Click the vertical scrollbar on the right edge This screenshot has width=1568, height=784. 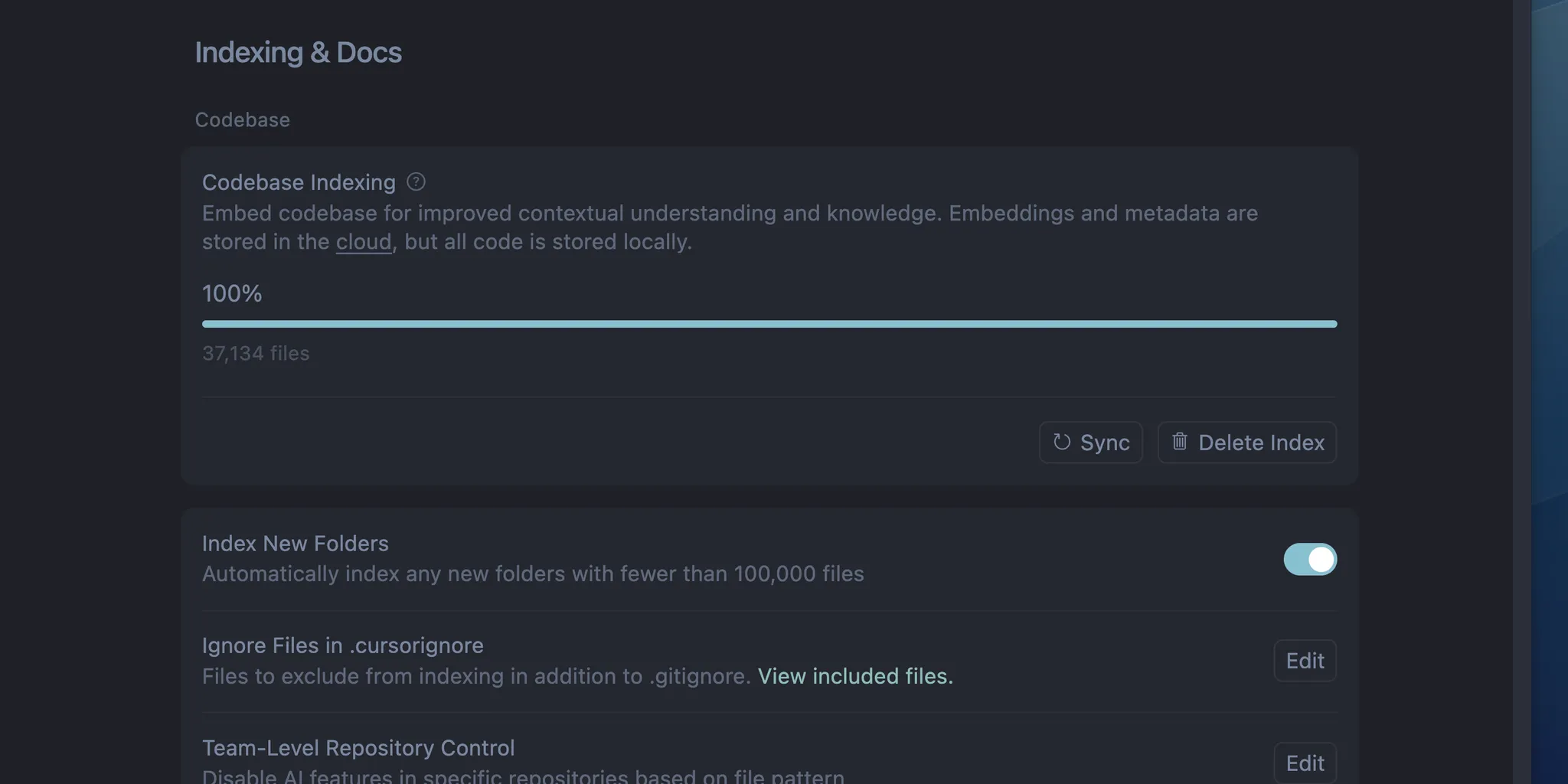tap(1521, 392)
